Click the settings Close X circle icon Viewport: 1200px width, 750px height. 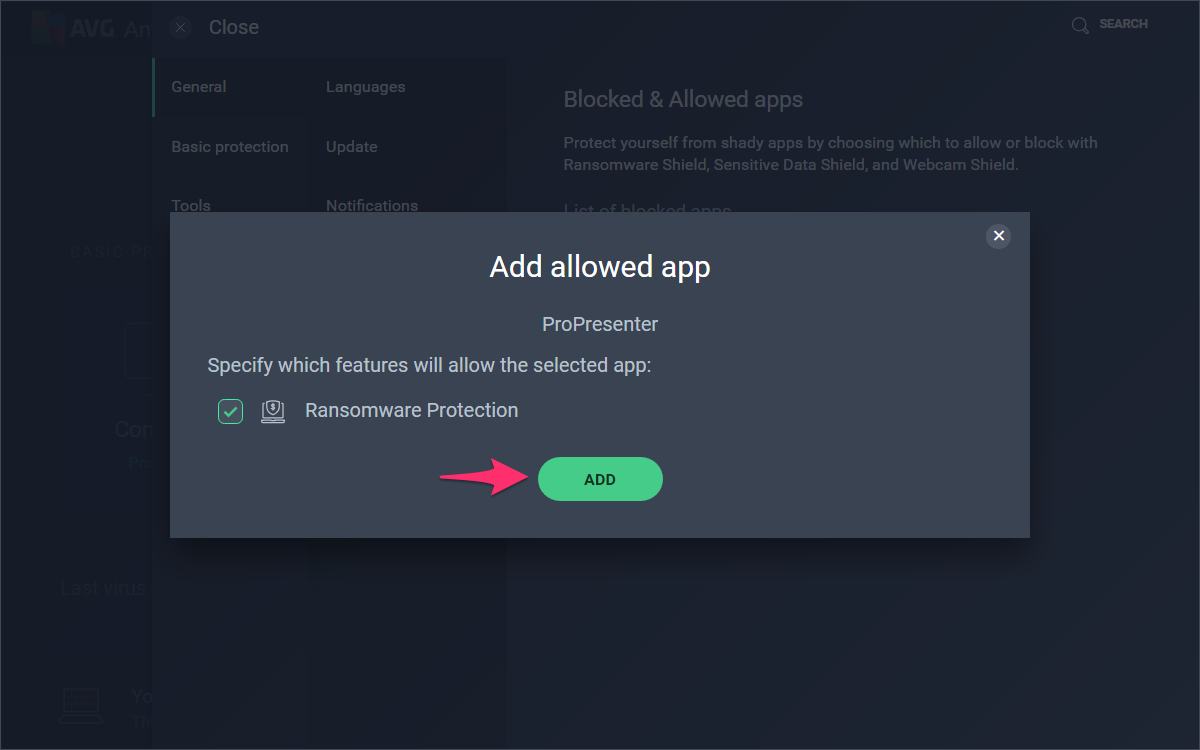(x=180, y=27)
